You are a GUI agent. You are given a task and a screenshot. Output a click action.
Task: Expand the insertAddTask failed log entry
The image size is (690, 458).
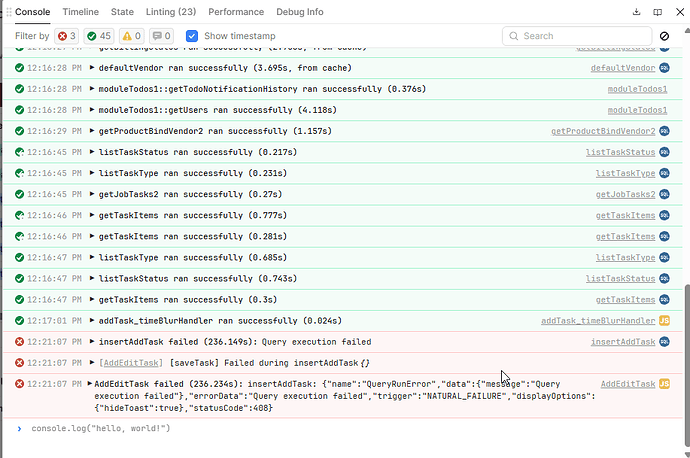(92, 342)
